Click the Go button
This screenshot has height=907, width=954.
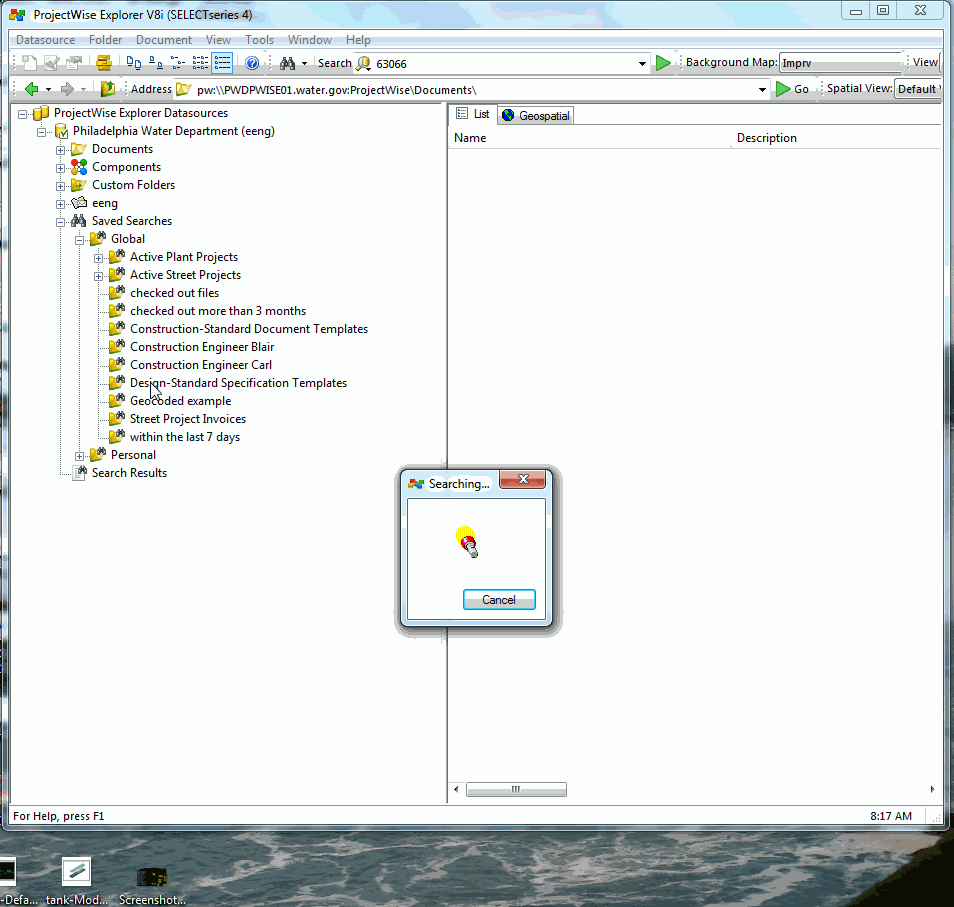point(793,89)
